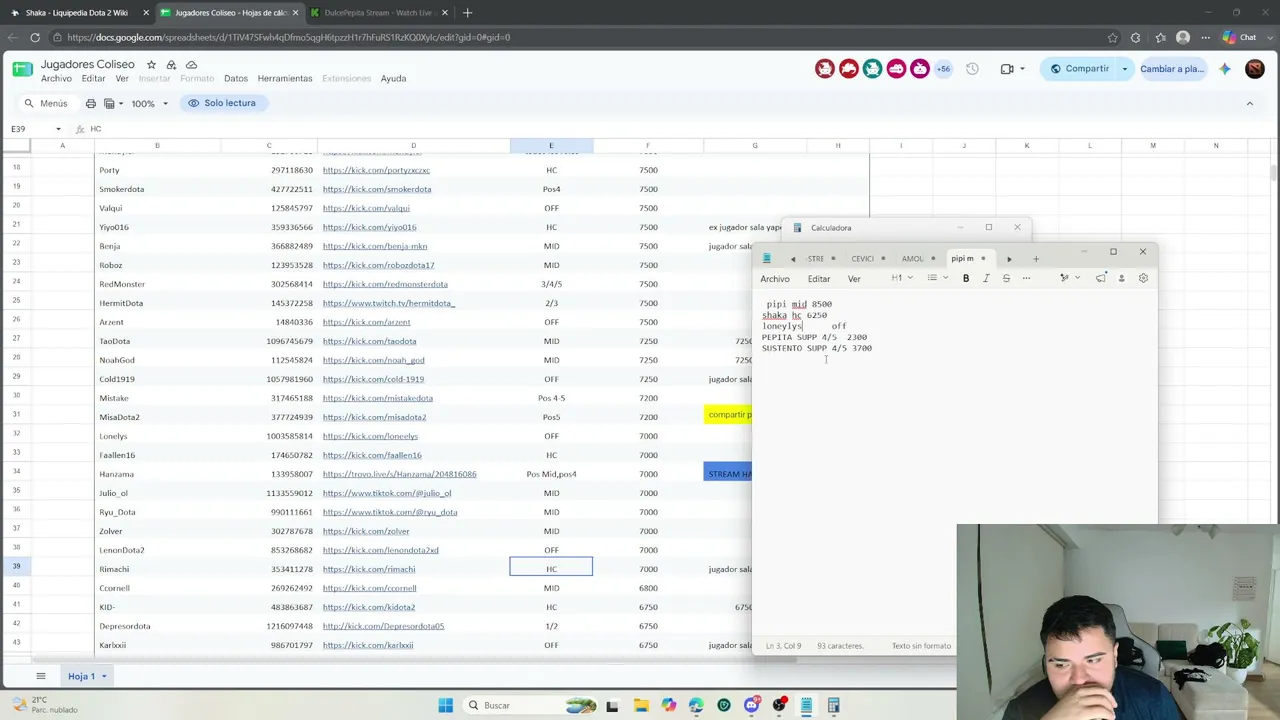Open Google Sheets home icon

pyautogui.click(x=22, y=70)
